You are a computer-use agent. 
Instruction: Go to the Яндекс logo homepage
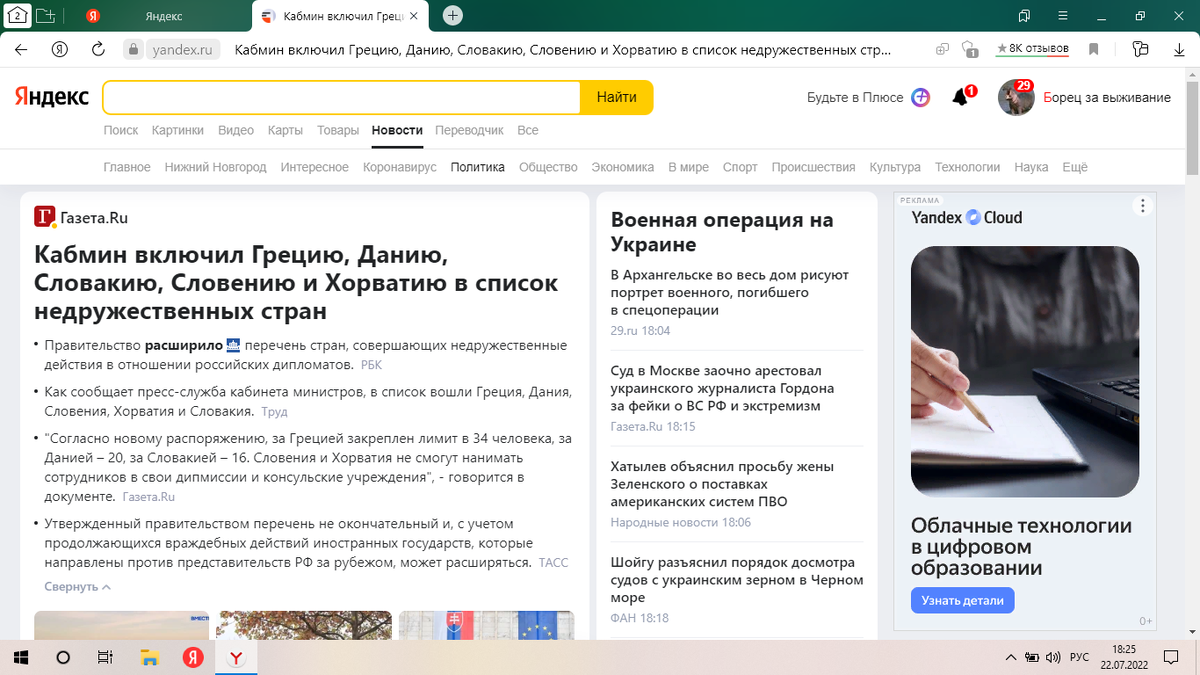coord(51,97)
